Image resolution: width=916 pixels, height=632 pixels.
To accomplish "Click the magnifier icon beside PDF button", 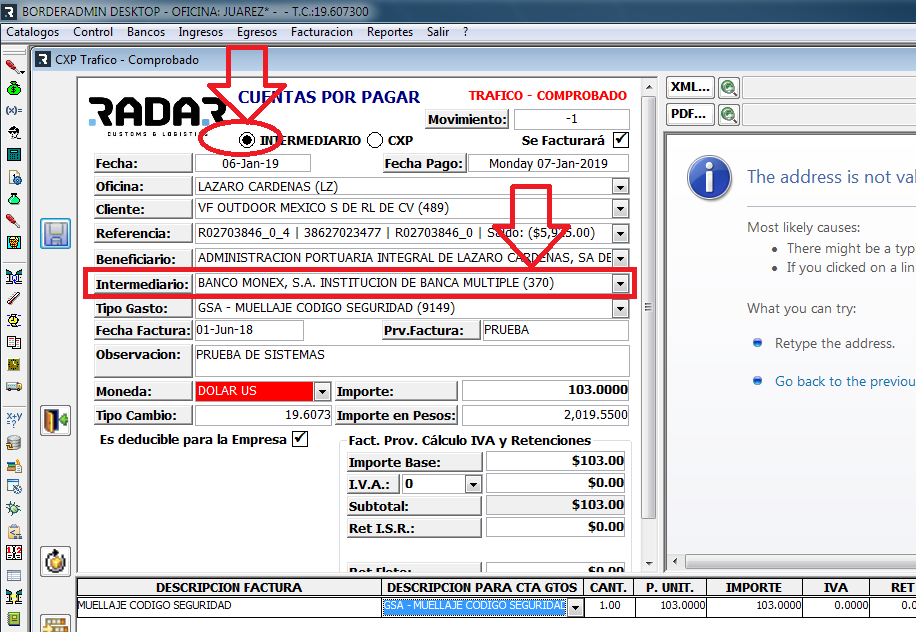I will click(728, 114).
